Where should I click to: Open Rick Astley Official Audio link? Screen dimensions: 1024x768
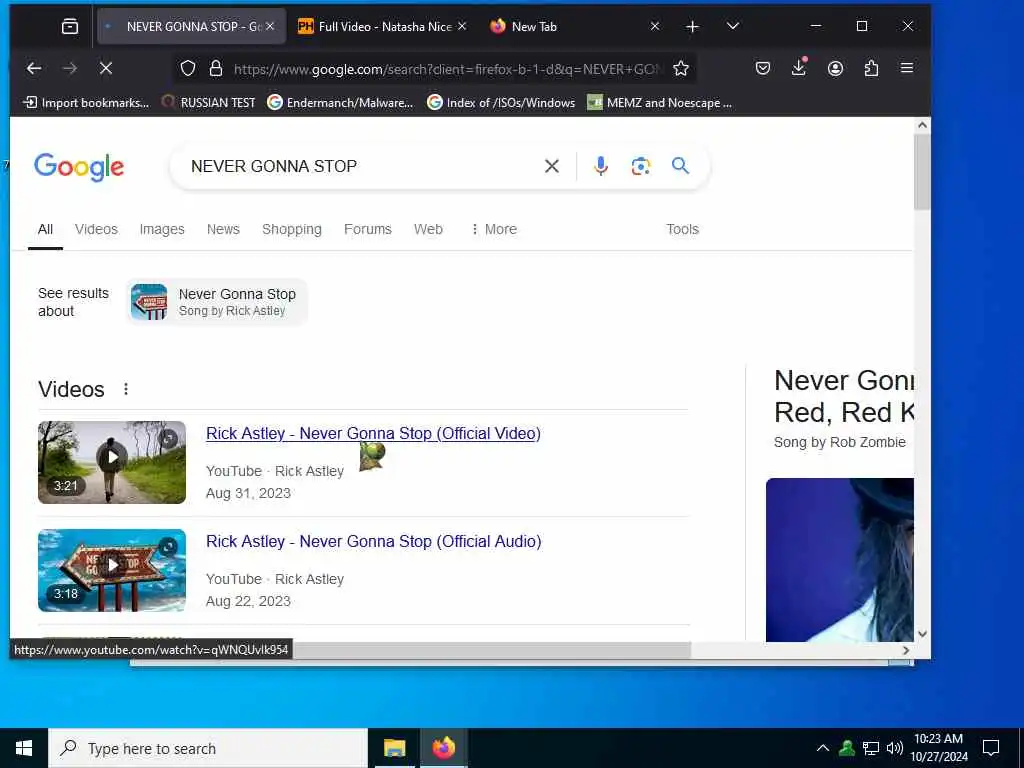(374, 541)
